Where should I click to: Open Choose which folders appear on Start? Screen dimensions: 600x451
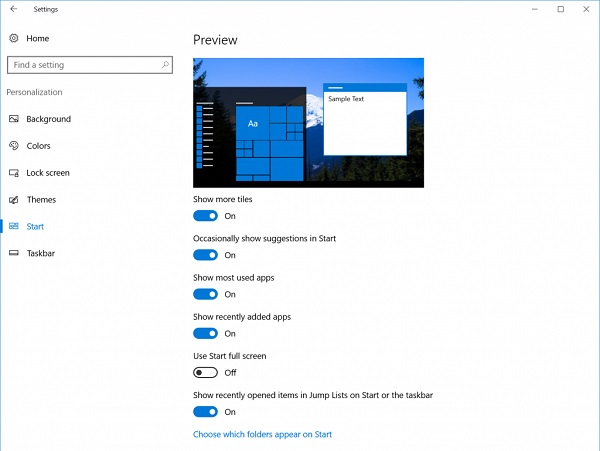point(262,435)
